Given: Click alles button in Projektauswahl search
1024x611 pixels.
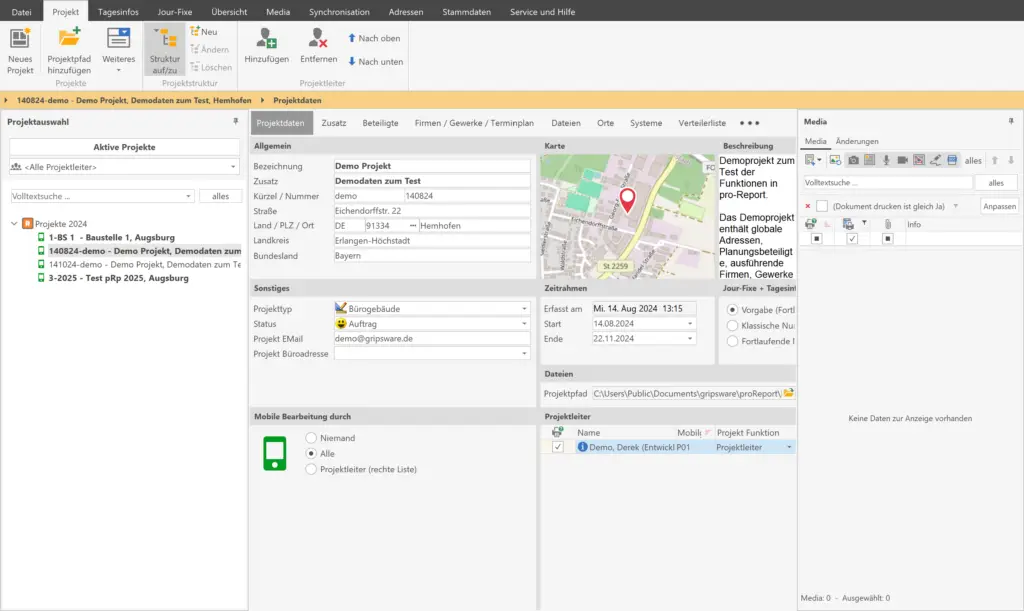Looking at the screenshot, I should pos(220,196).
